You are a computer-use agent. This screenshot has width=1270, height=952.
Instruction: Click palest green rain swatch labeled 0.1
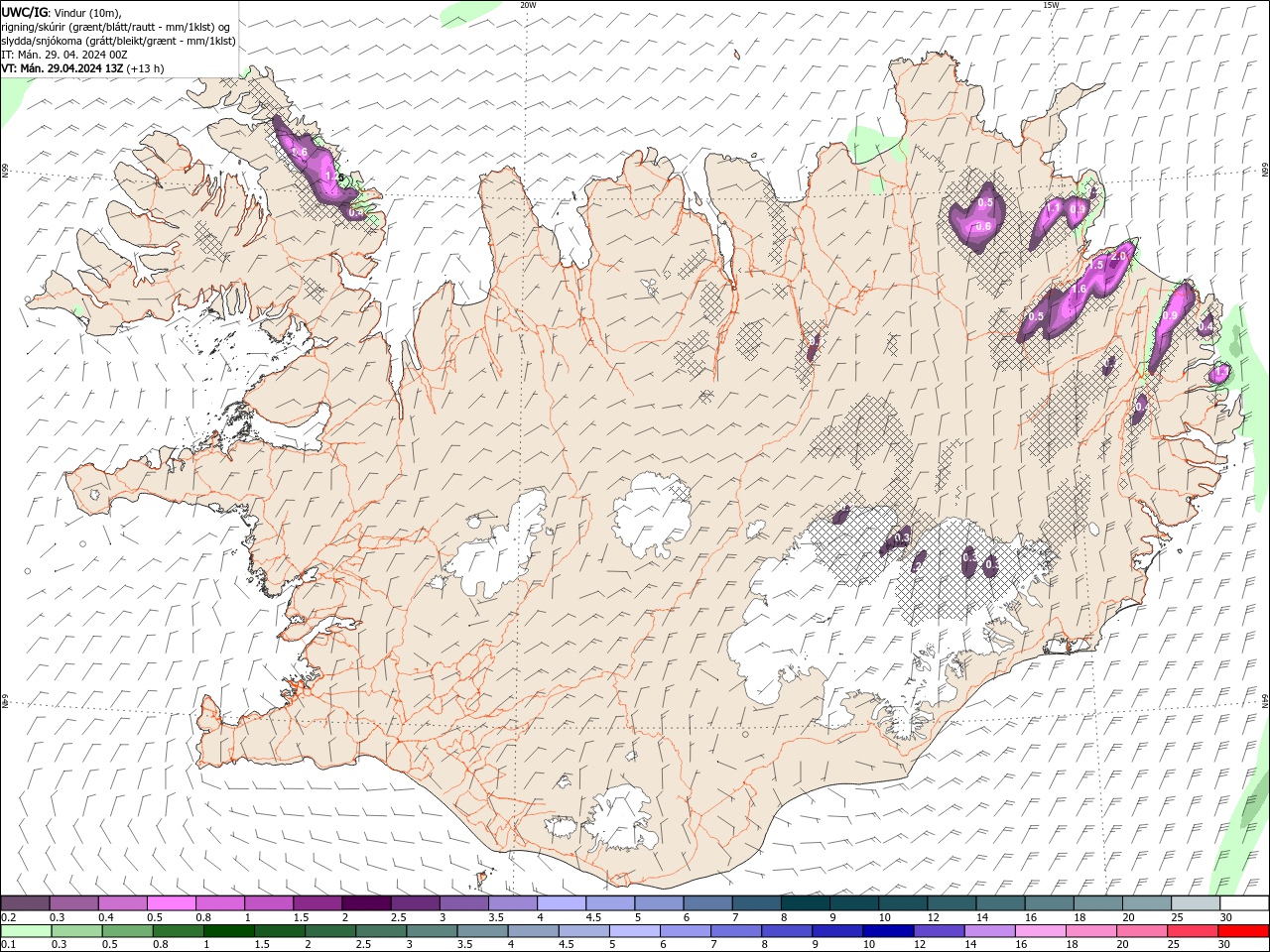point(26,931)
